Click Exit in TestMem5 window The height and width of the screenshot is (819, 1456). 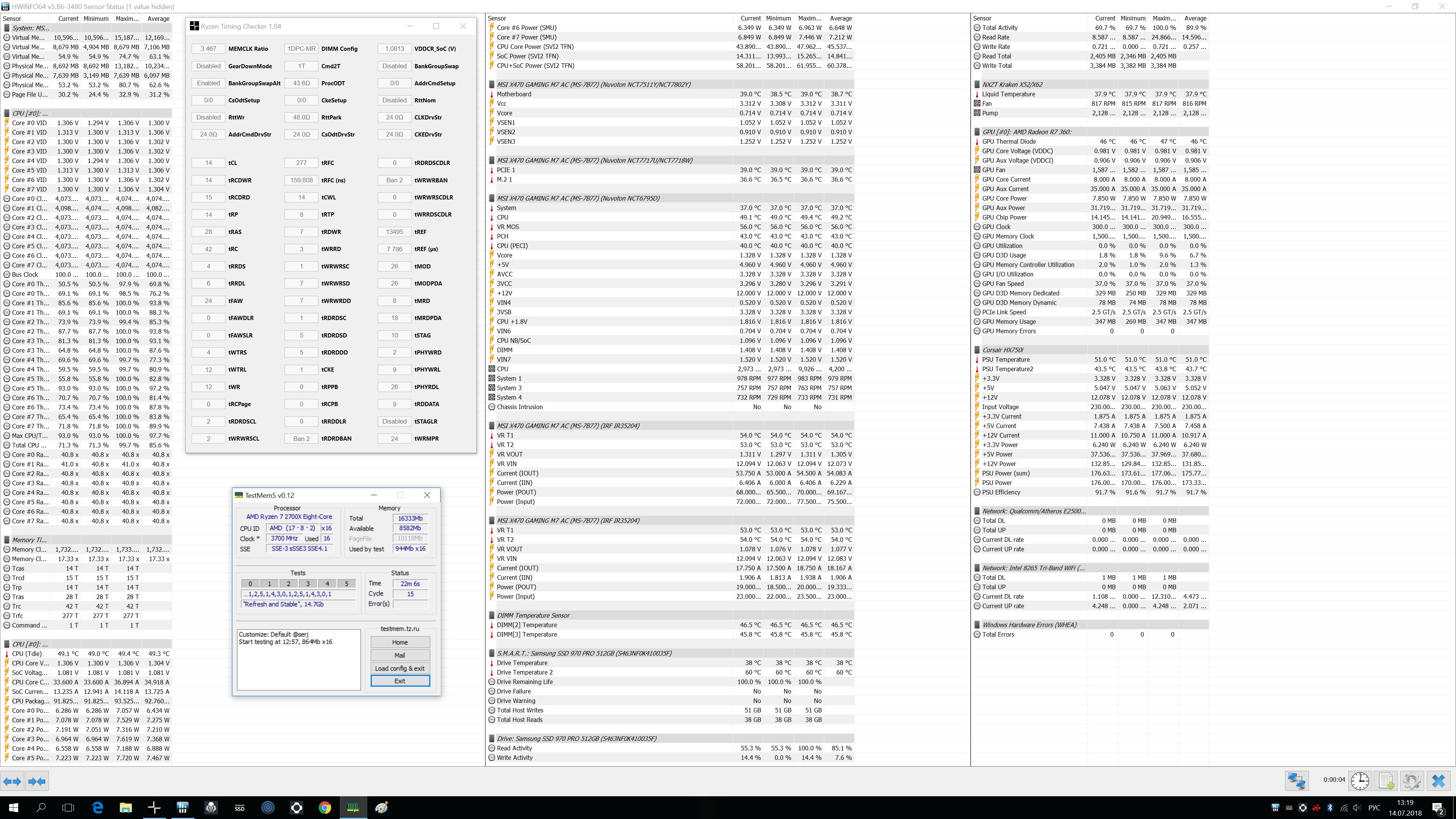coord(400,681)
